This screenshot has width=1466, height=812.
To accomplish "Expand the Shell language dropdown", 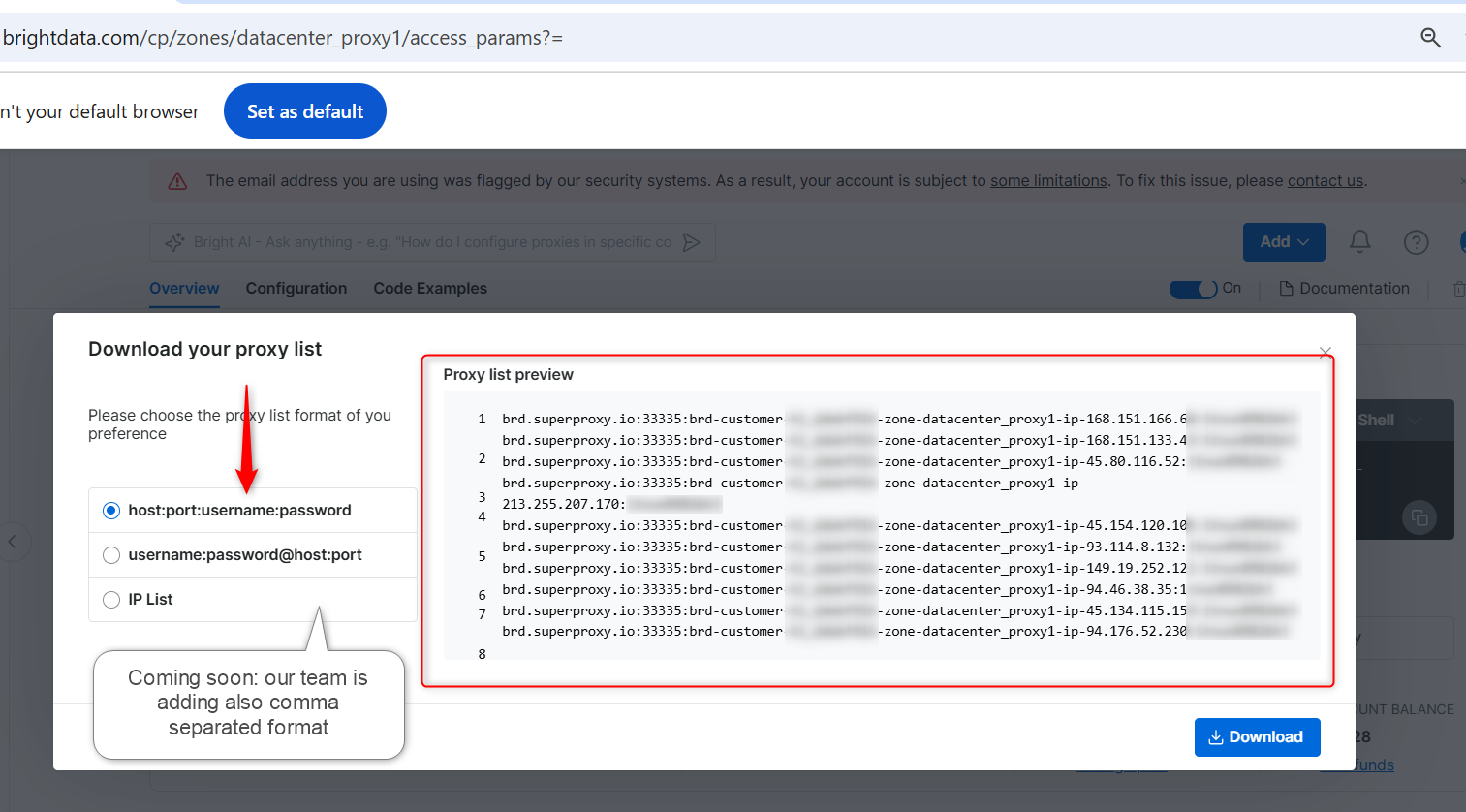I will click(1389, 420).
